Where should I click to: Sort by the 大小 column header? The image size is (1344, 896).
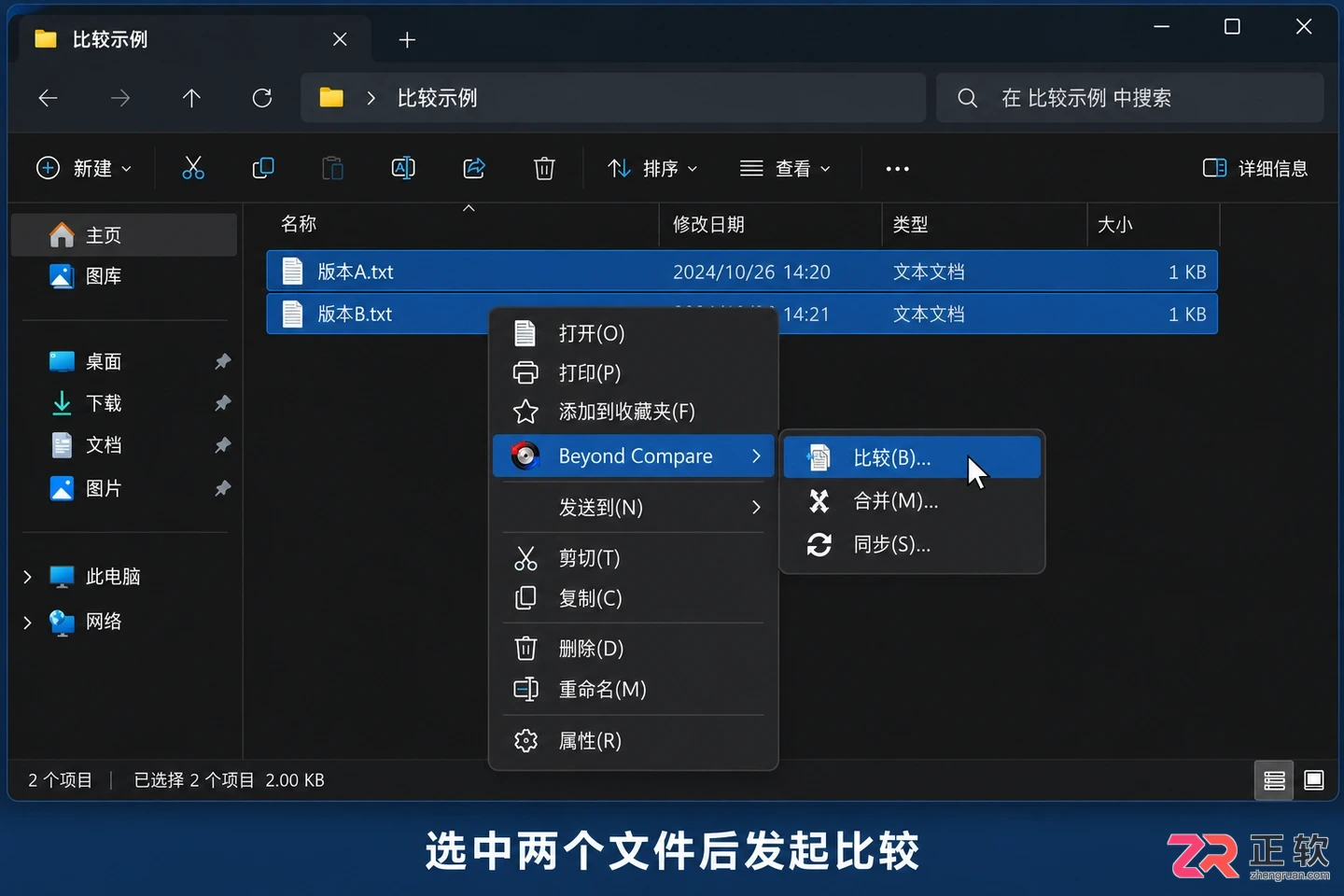[1114, 224]
